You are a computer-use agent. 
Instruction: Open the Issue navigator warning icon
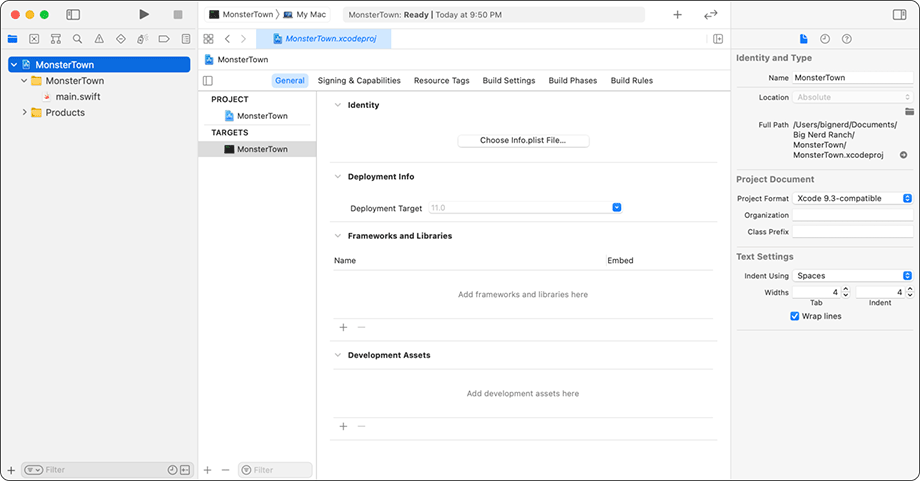pos(99,39)
